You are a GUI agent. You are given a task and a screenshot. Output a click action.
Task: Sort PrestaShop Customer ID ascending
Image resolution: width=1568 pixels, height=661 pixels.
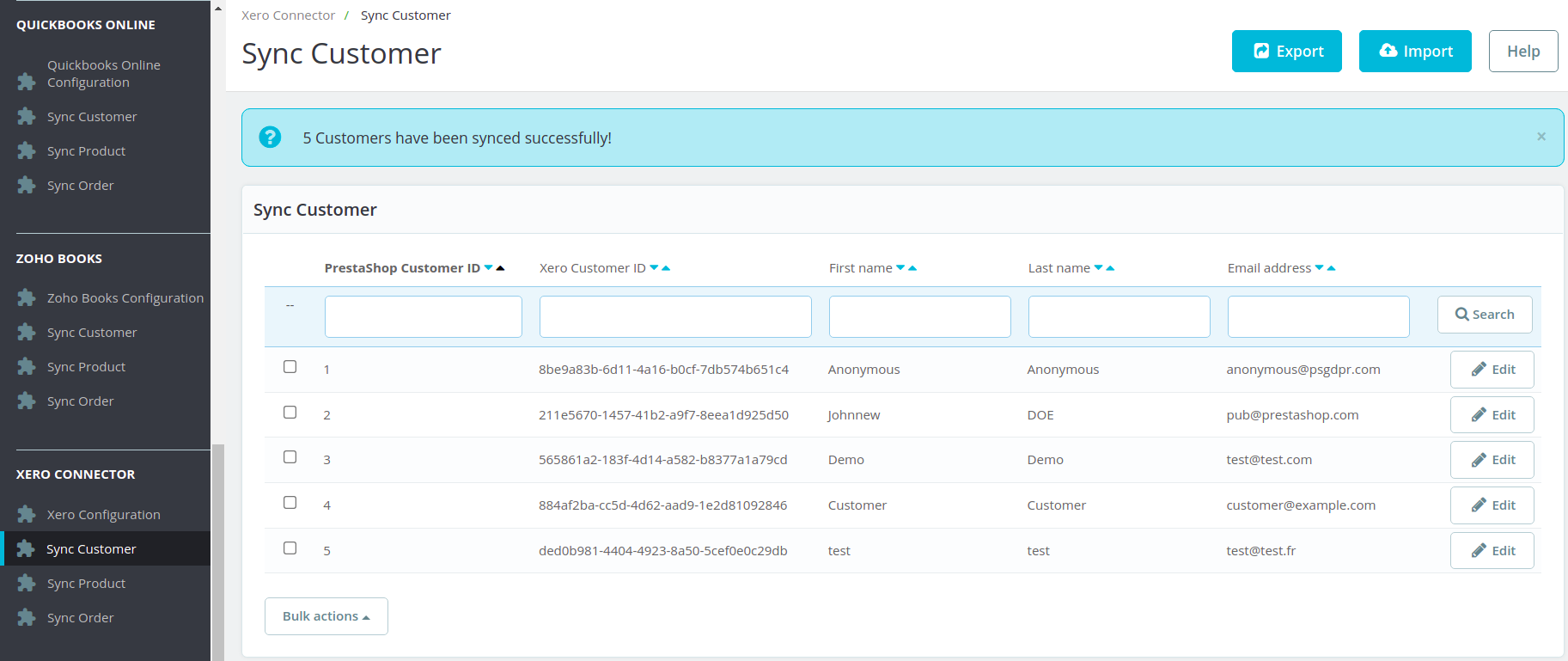point(500,267)
